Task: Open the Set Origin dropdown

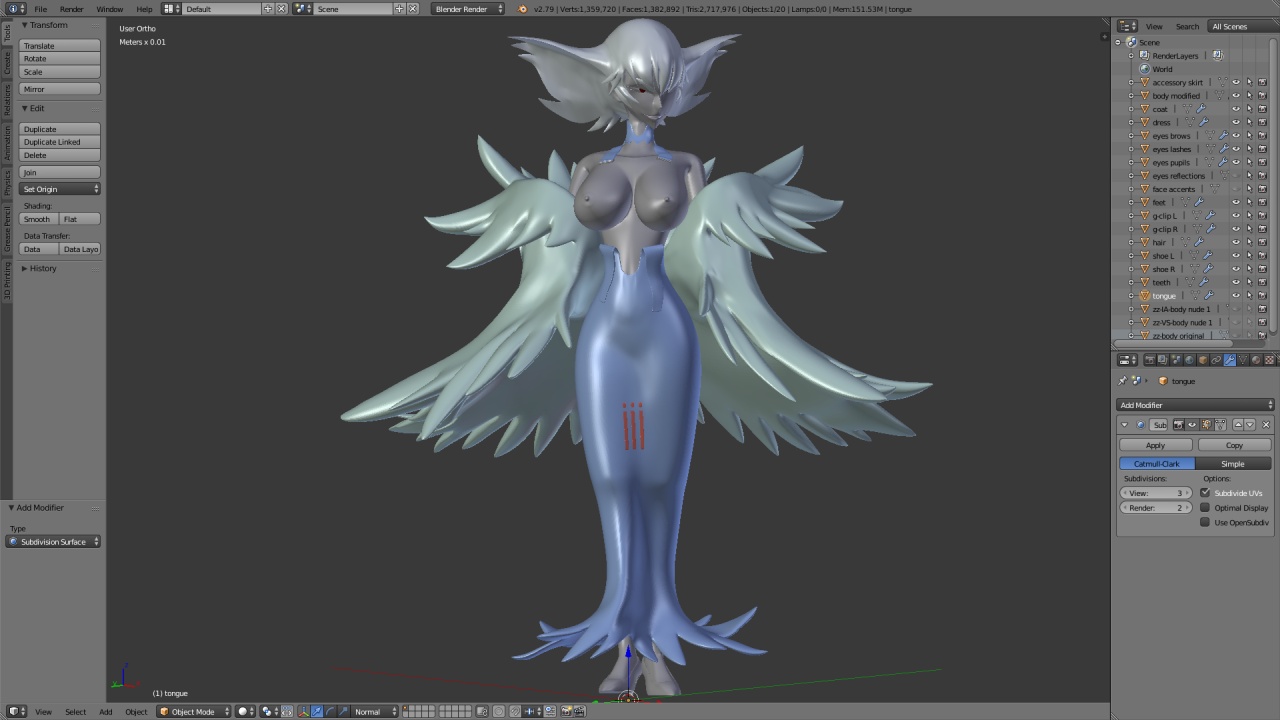Action: pyautogui.click(x=60, y=189)
